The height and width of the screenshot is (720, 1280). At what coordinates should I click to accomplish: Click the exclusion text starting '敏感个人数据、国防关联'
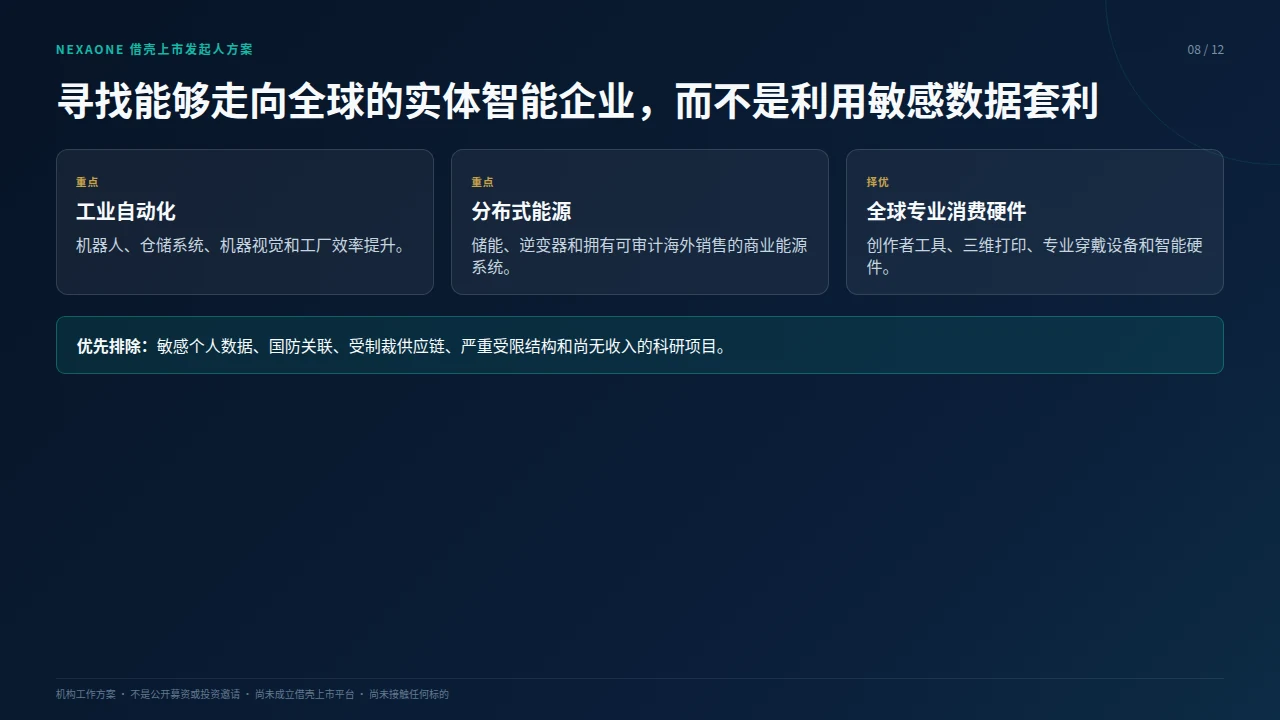tap(444, 346)
